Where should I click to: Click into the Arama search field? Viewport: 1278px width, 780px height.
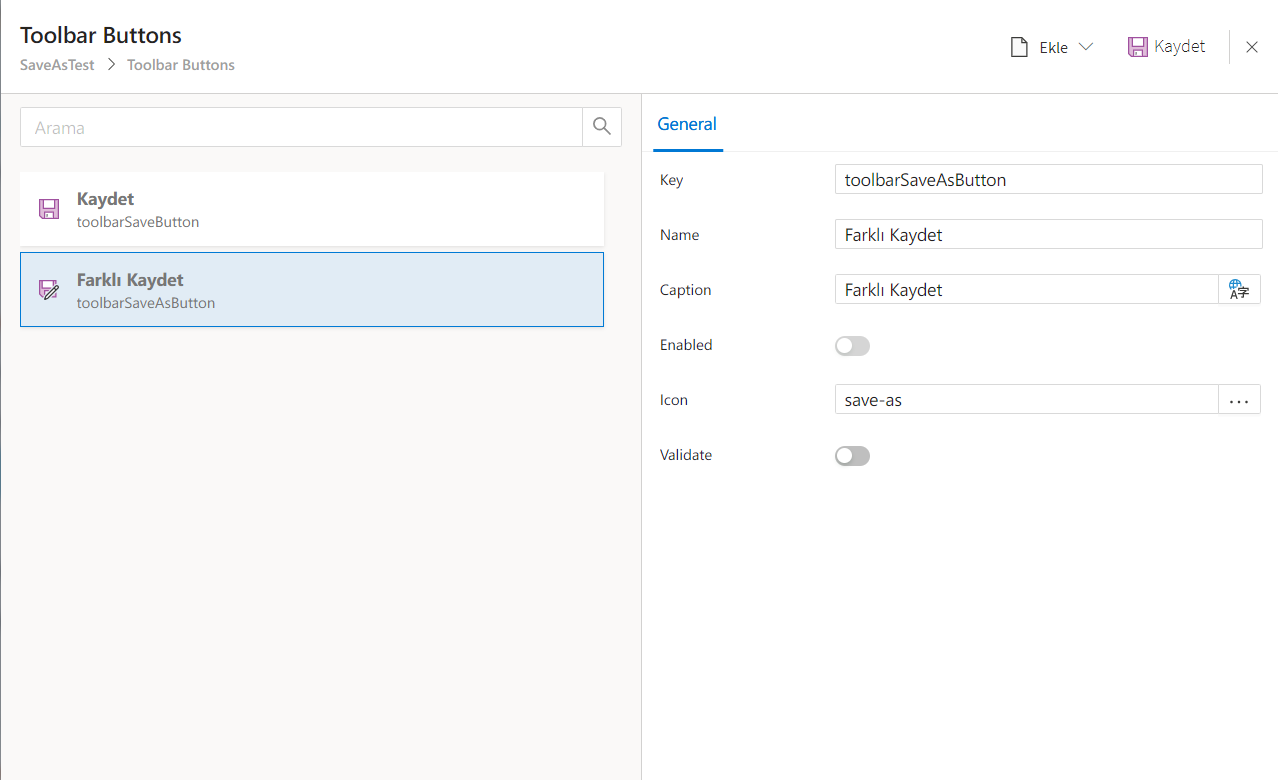point(300,128)
